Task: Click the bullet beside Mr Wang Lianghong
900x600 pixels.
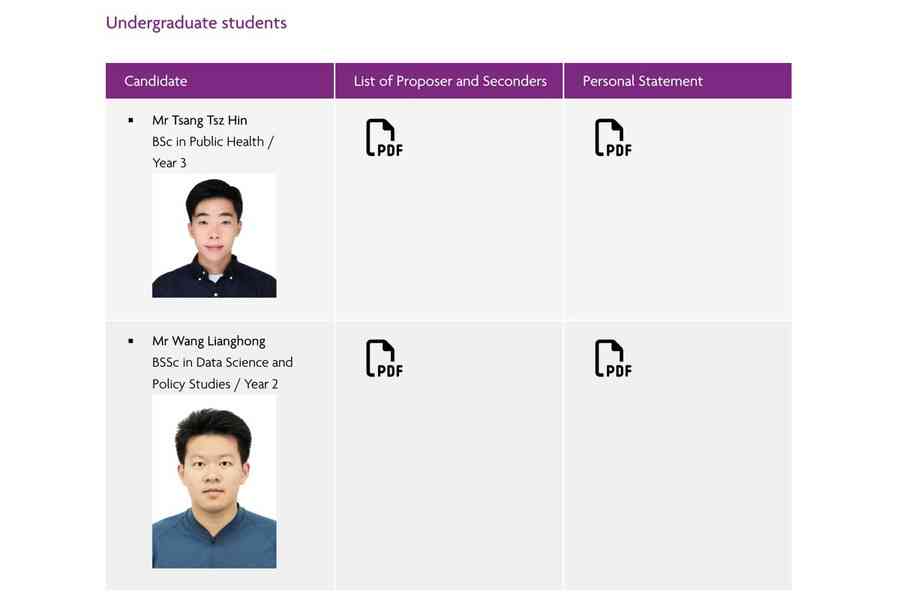Action: 131,341
